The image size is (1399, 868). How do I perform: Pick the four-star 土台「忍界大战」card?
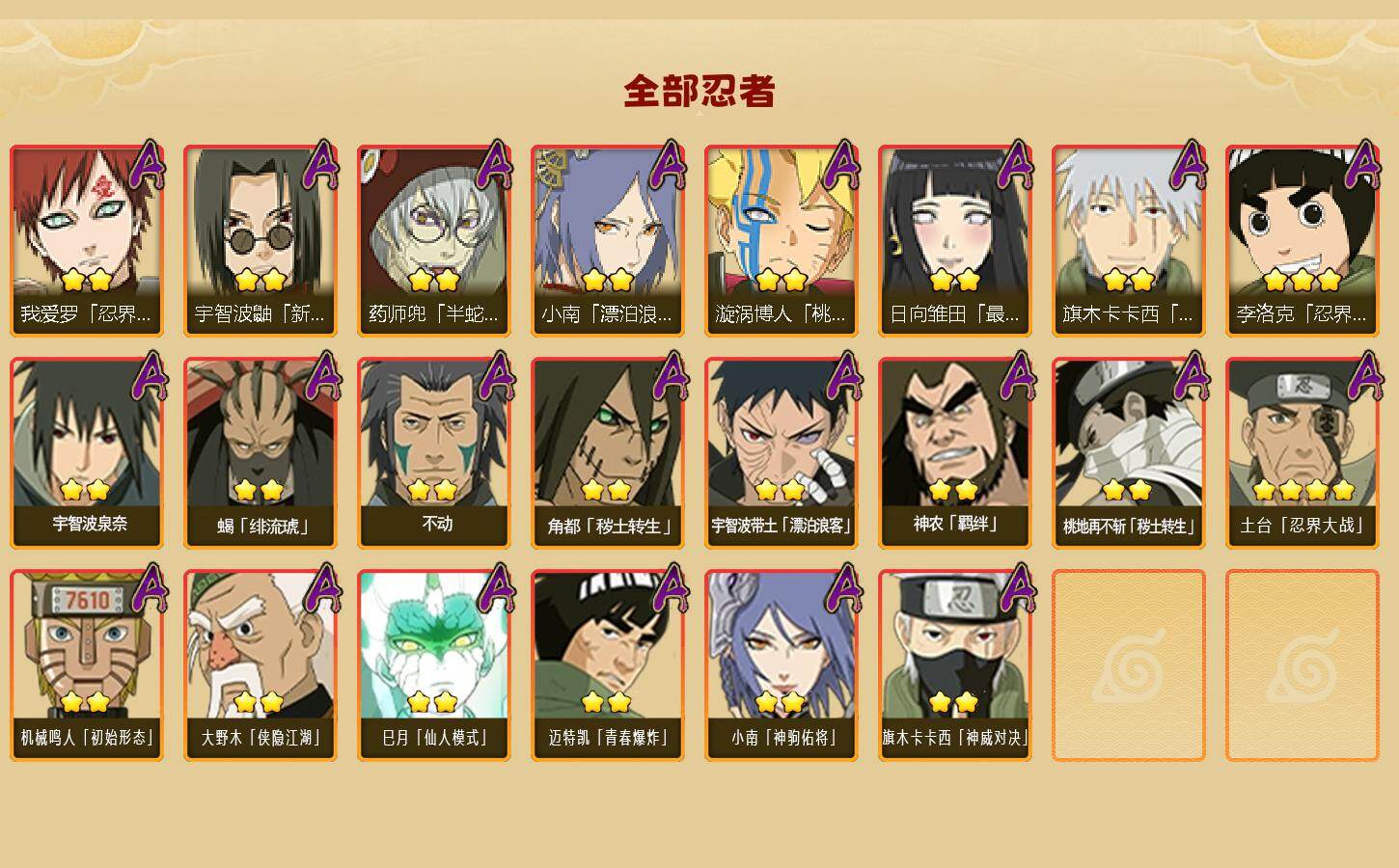1303,453
